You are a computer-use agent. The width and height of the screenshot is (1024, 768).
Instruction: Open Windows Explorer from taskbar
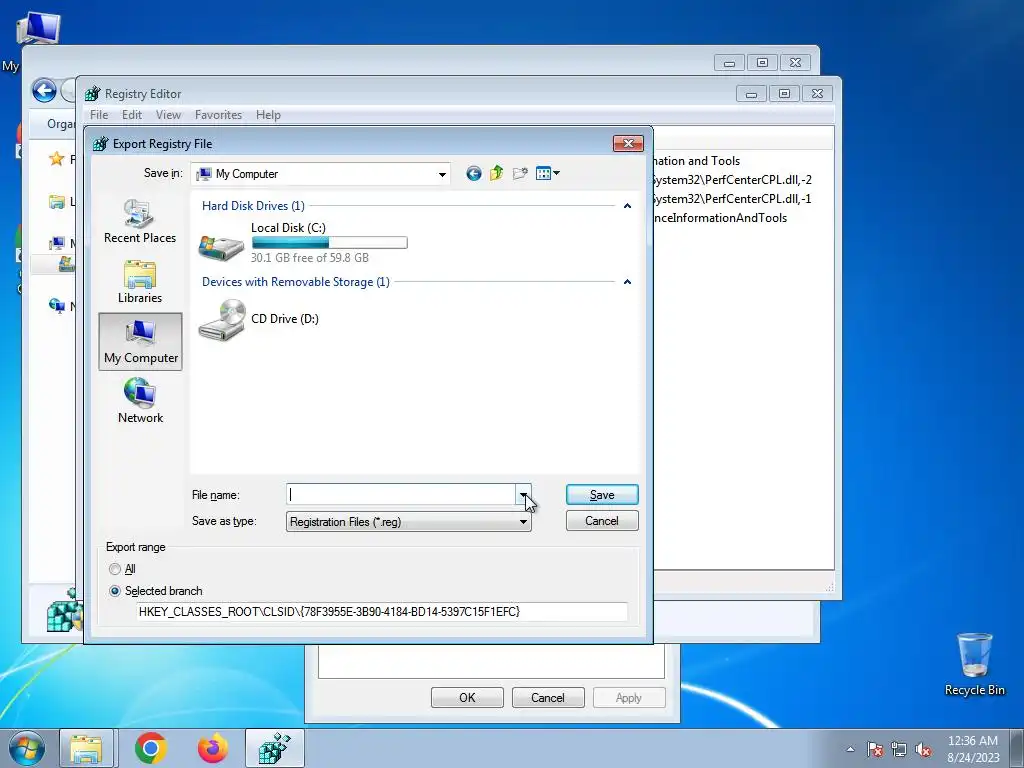[x=86, y=748]
